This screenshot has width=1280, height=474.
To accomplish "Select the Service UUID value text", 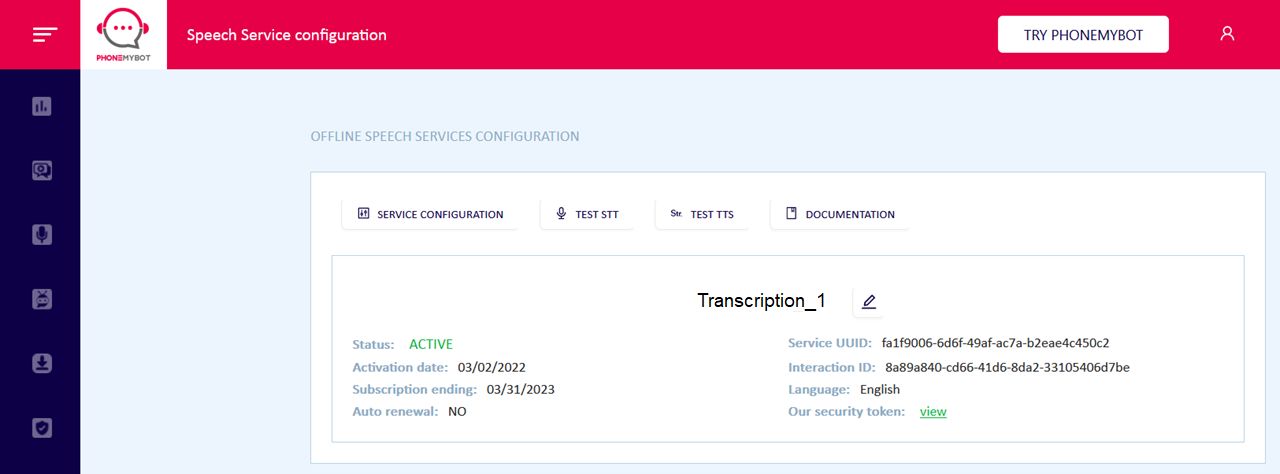I will pyautogui.click(x=995, y=343).
